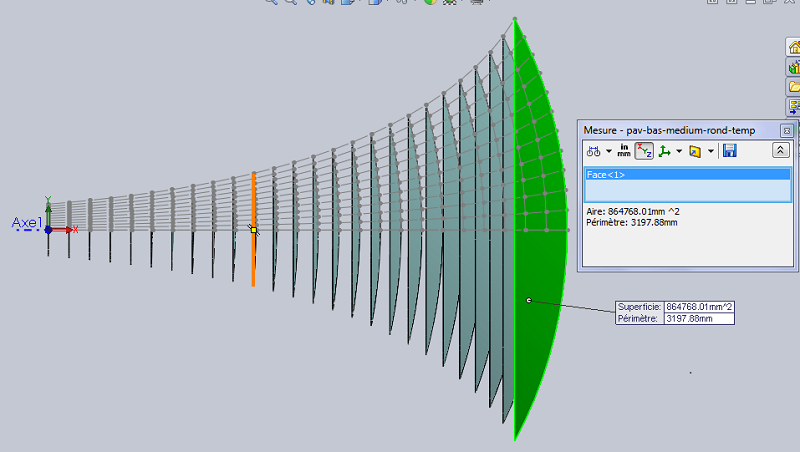Click the callout leader anchor point on face
800x452 pixels.
pos(529,300)
